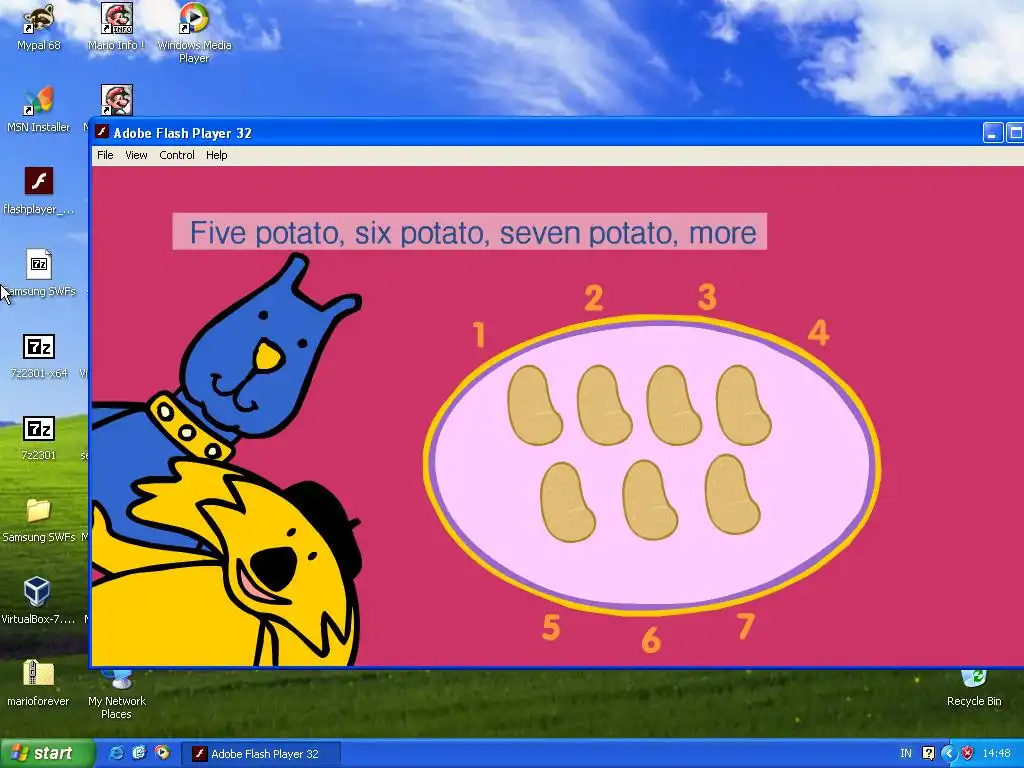
Task: Select the marioforever zip icon
Action: click(38, 683)
